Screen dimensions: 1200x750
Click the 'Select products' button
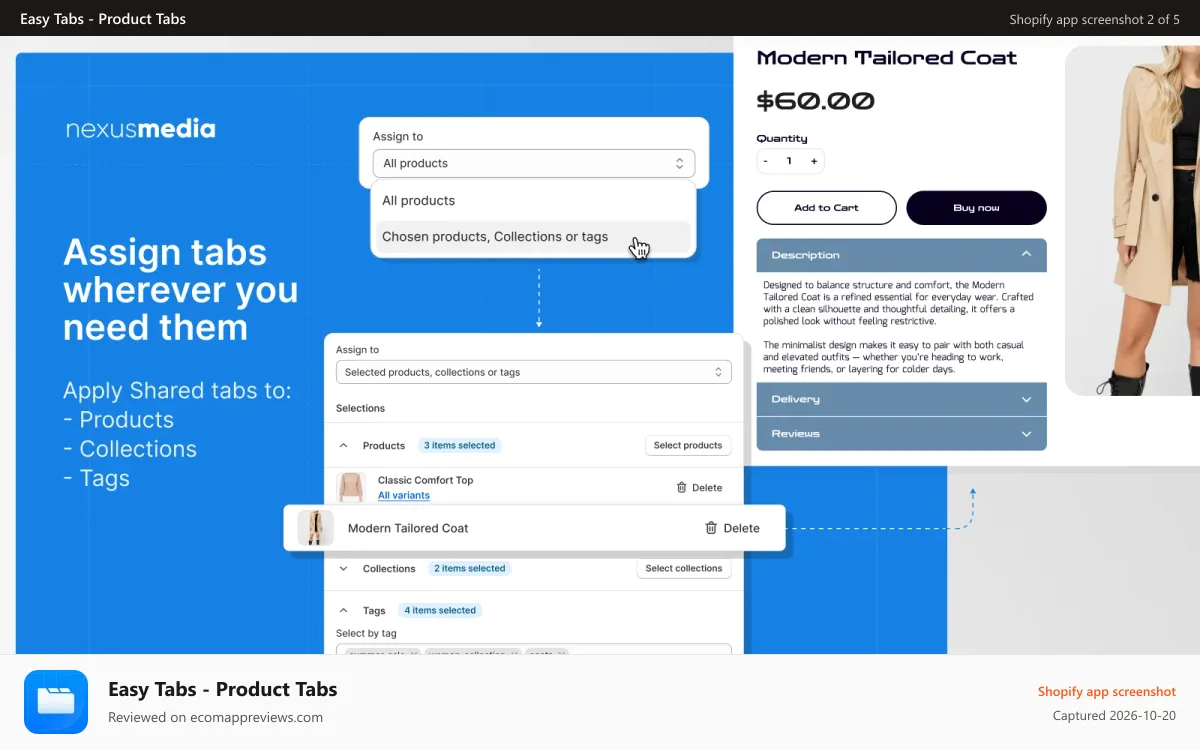click(688, 445)
